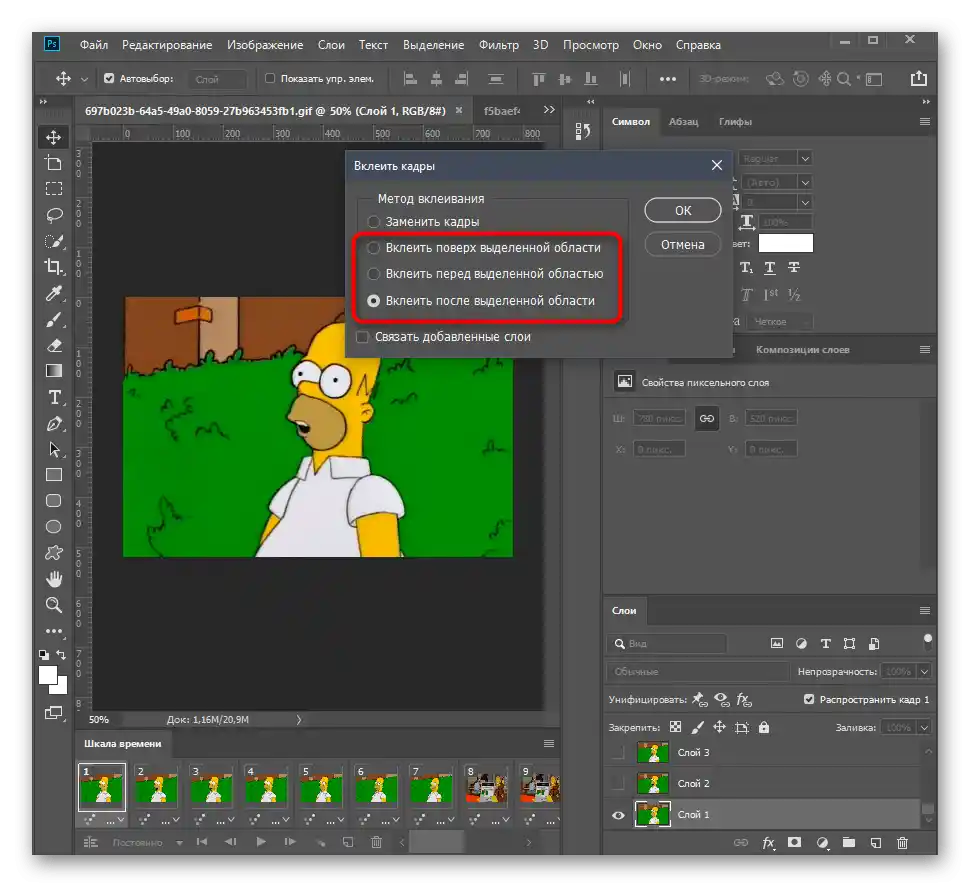Viewport: 970px width, 887px height.
Task: Select the Eyedropper tool
Action: pos(54,293)
